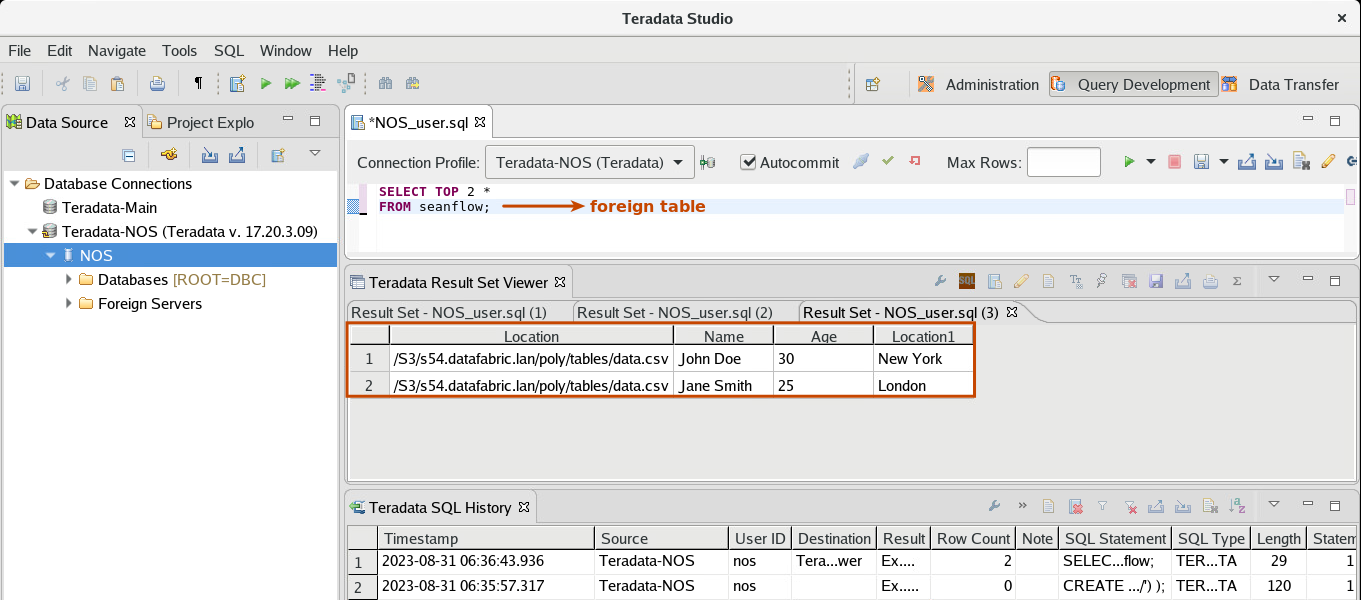1361x600 pixels.
Task: Click the export icon in Data Source Explorer toolbar
Action: [x=237, y=155]
